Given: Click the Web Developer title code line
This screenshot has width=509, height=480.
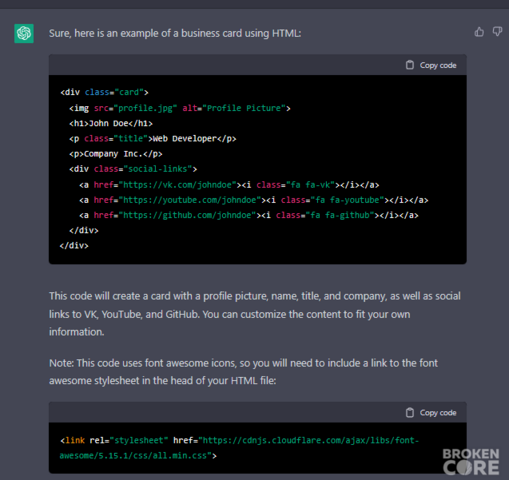Looking at the screenshot, I should [x=153, y=139].
